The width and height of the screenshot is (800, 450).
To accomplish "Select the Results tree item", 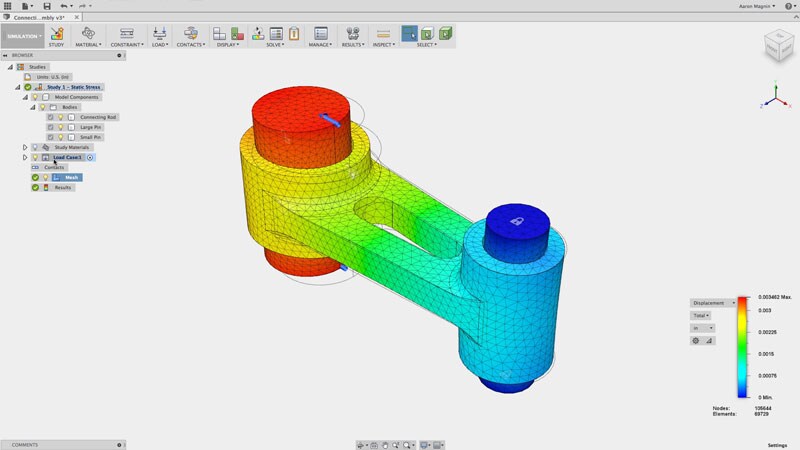I will pos(63,188).
